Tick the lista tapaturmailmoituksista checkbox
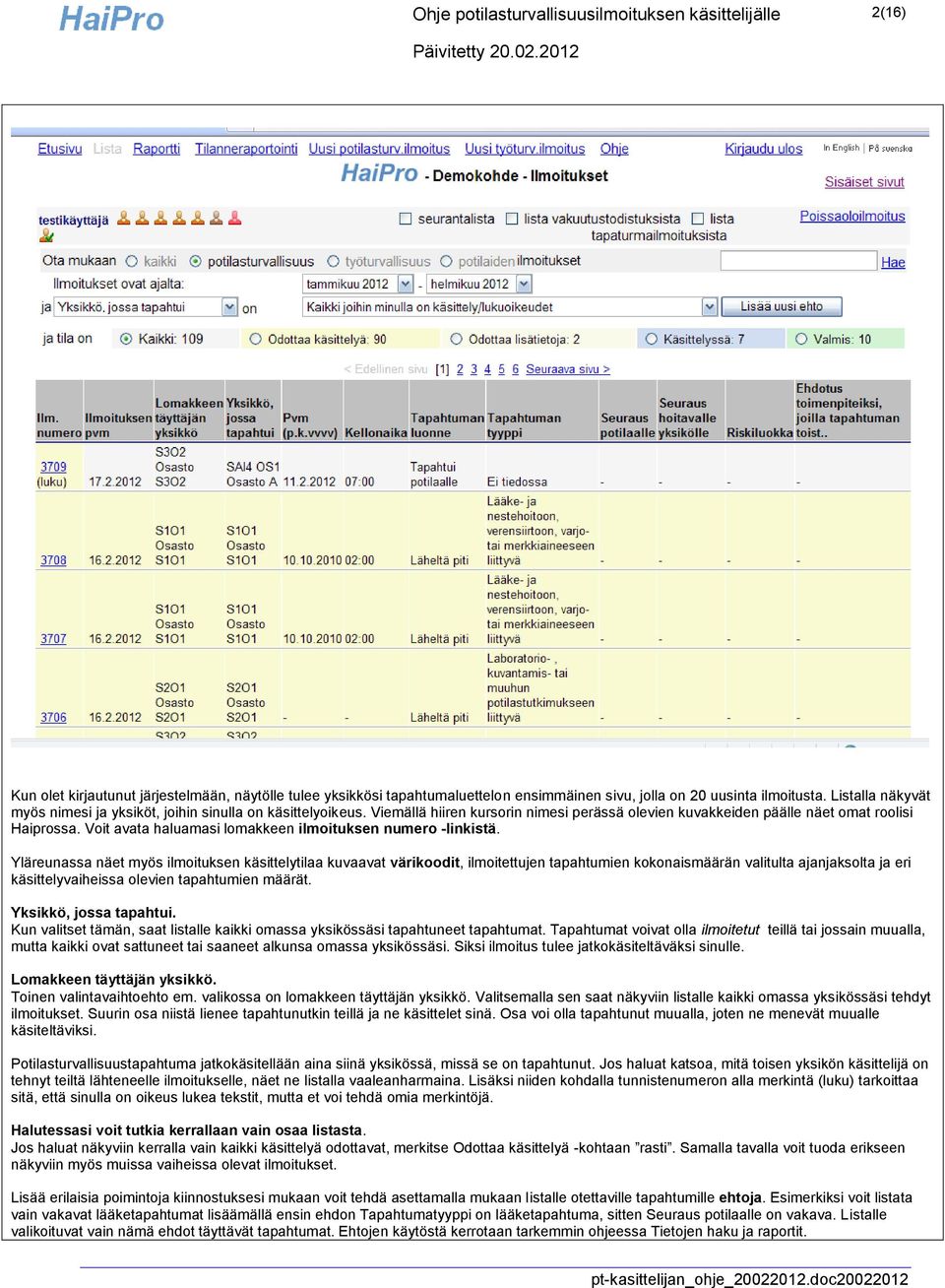Screen dimensions: 945x1288 pos(698,219)
